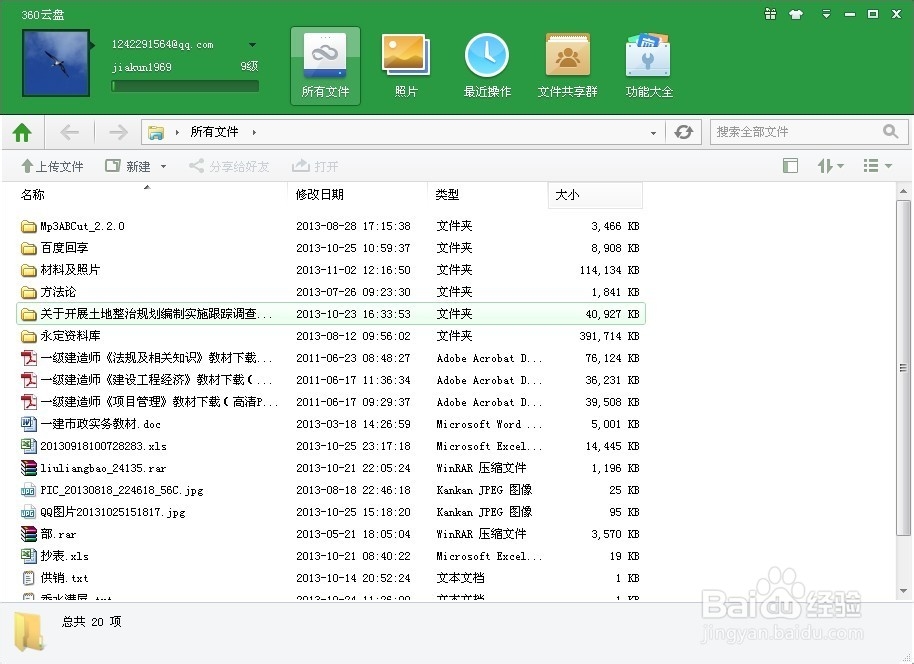Viewport: 914px width, 664px height.
Task: Select liuliangbao_24135.rar archive
Action: coord(331,468)
